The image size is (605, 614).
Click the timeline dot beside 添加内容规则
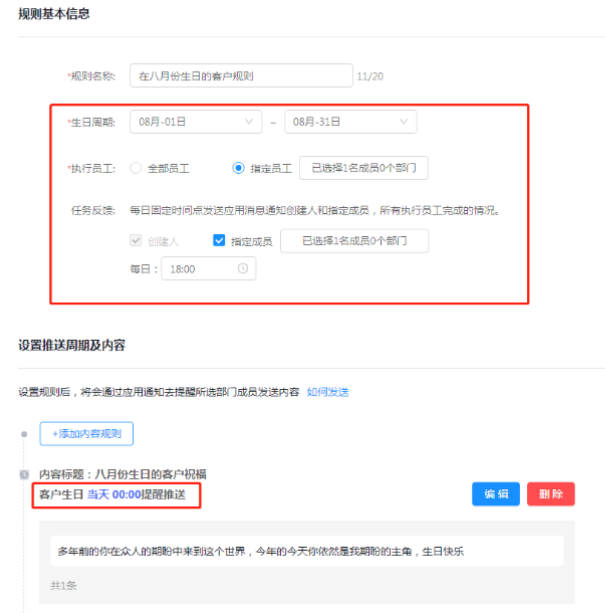tap(24, 434)
